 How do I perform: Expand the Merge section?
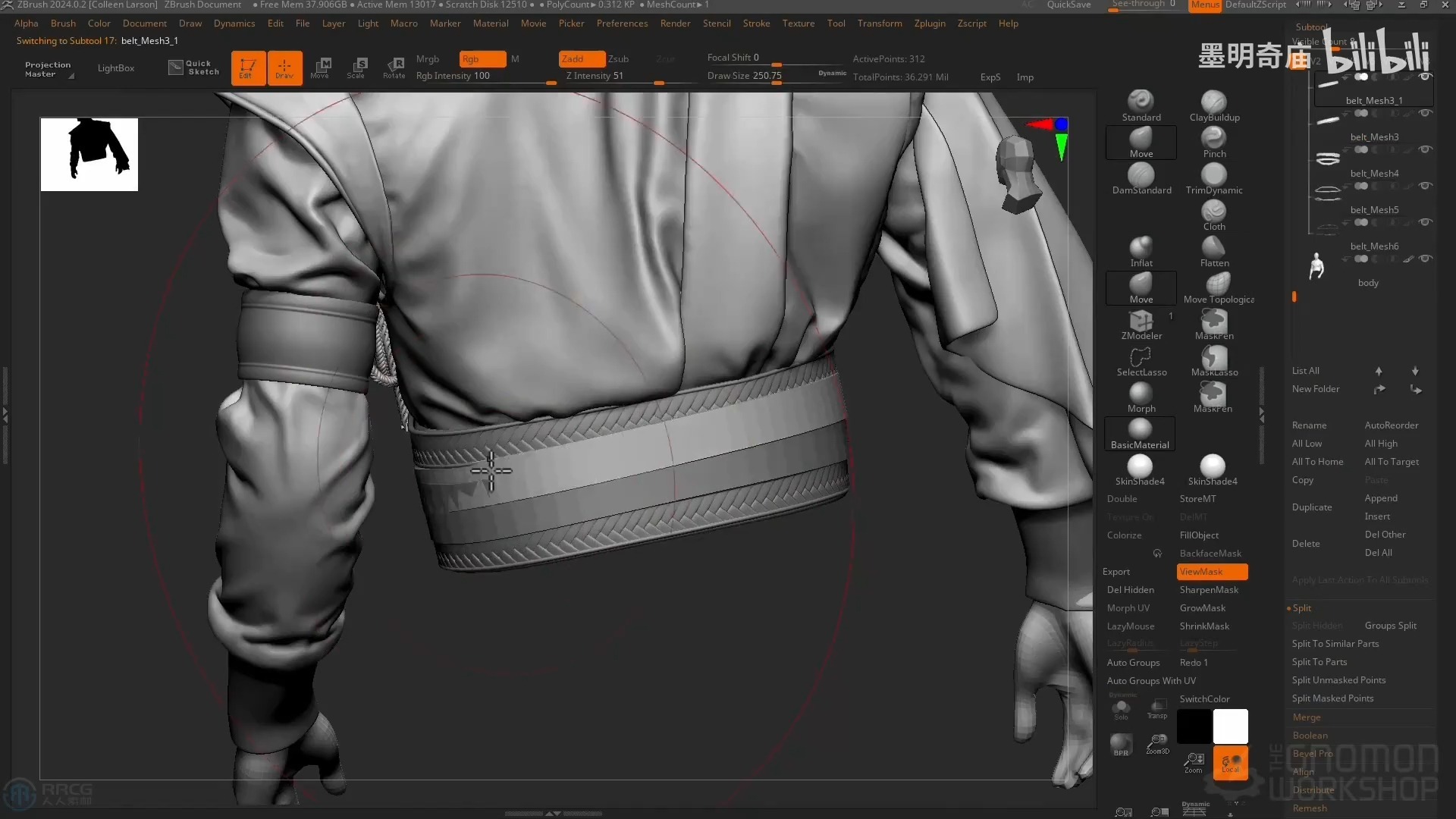click(1306, 717)
